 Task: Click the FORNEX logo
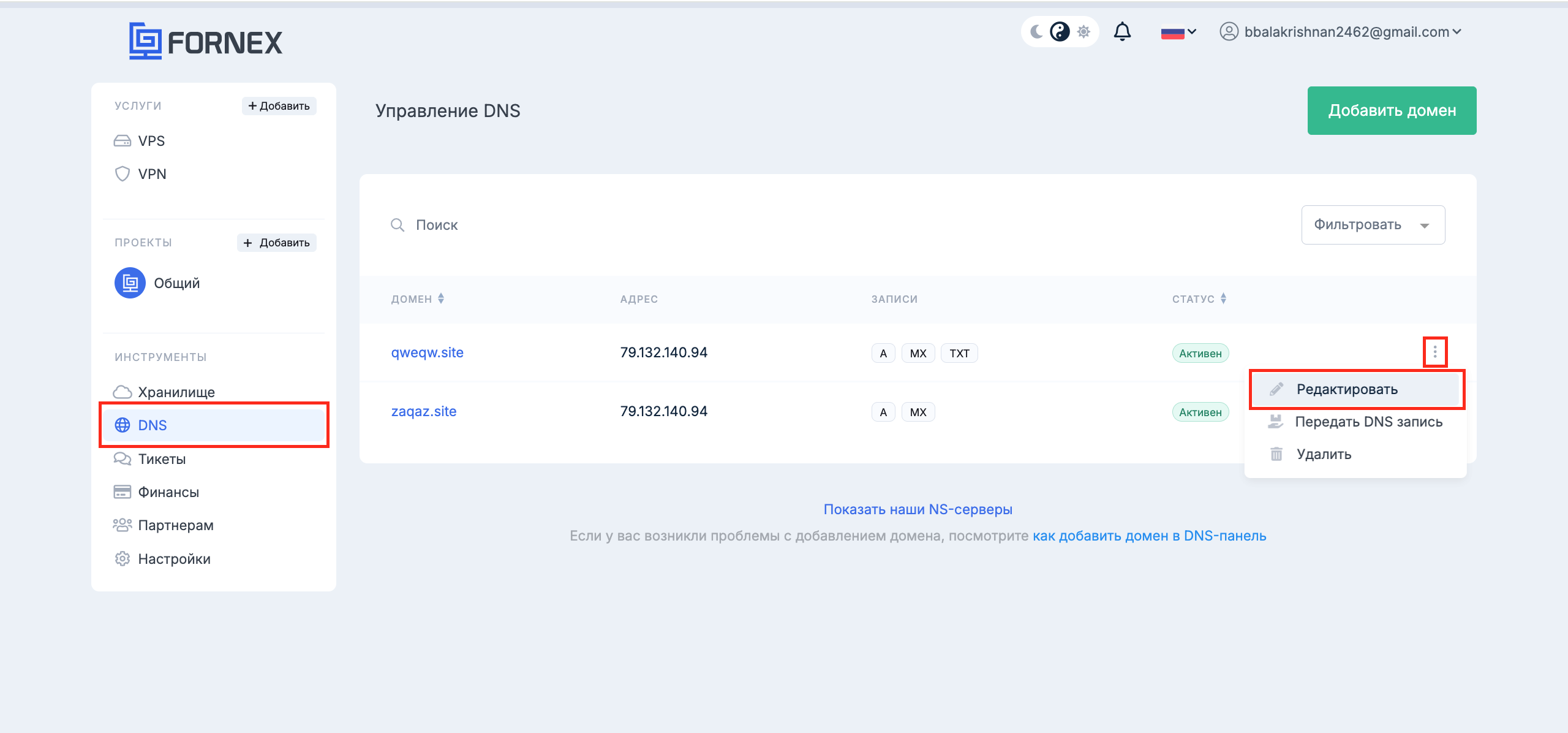pyautogui.click(x=206, y=42)
